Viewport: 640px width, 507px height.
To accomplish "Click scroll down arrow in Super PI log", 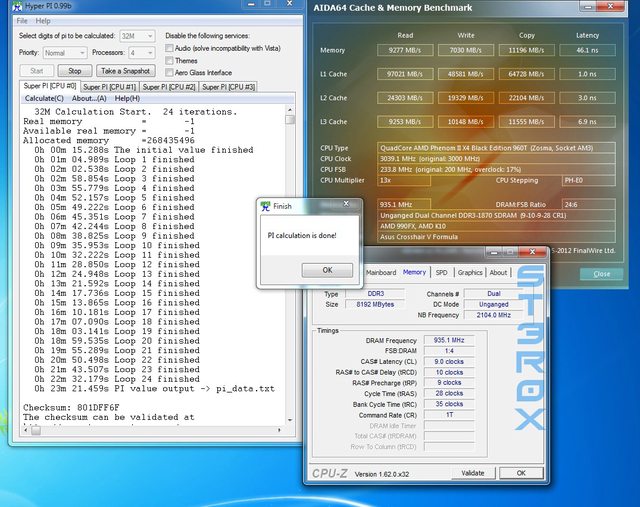I will coord(290,420).
